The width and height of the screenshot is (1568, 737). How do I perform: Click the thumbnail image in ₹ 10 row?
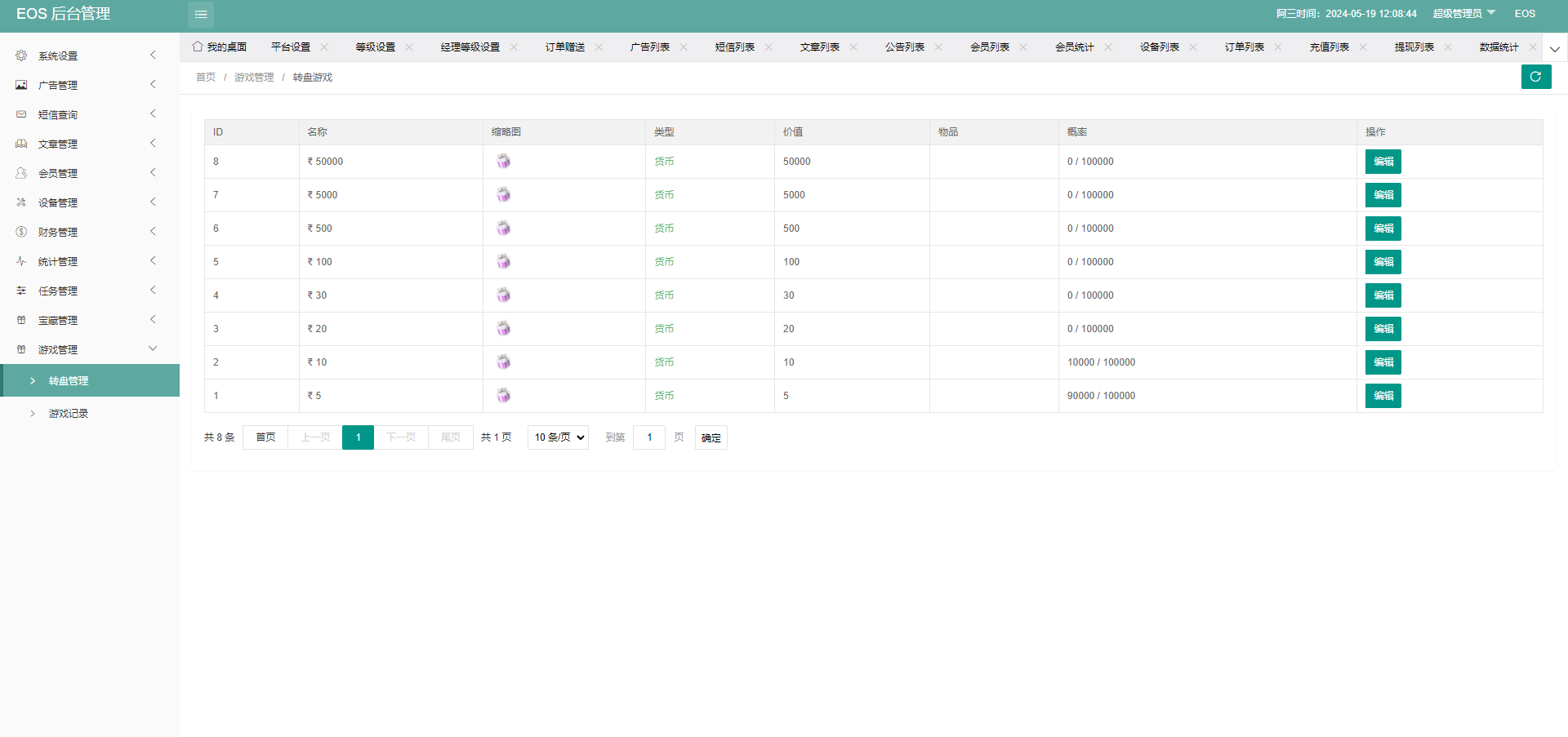504,362
